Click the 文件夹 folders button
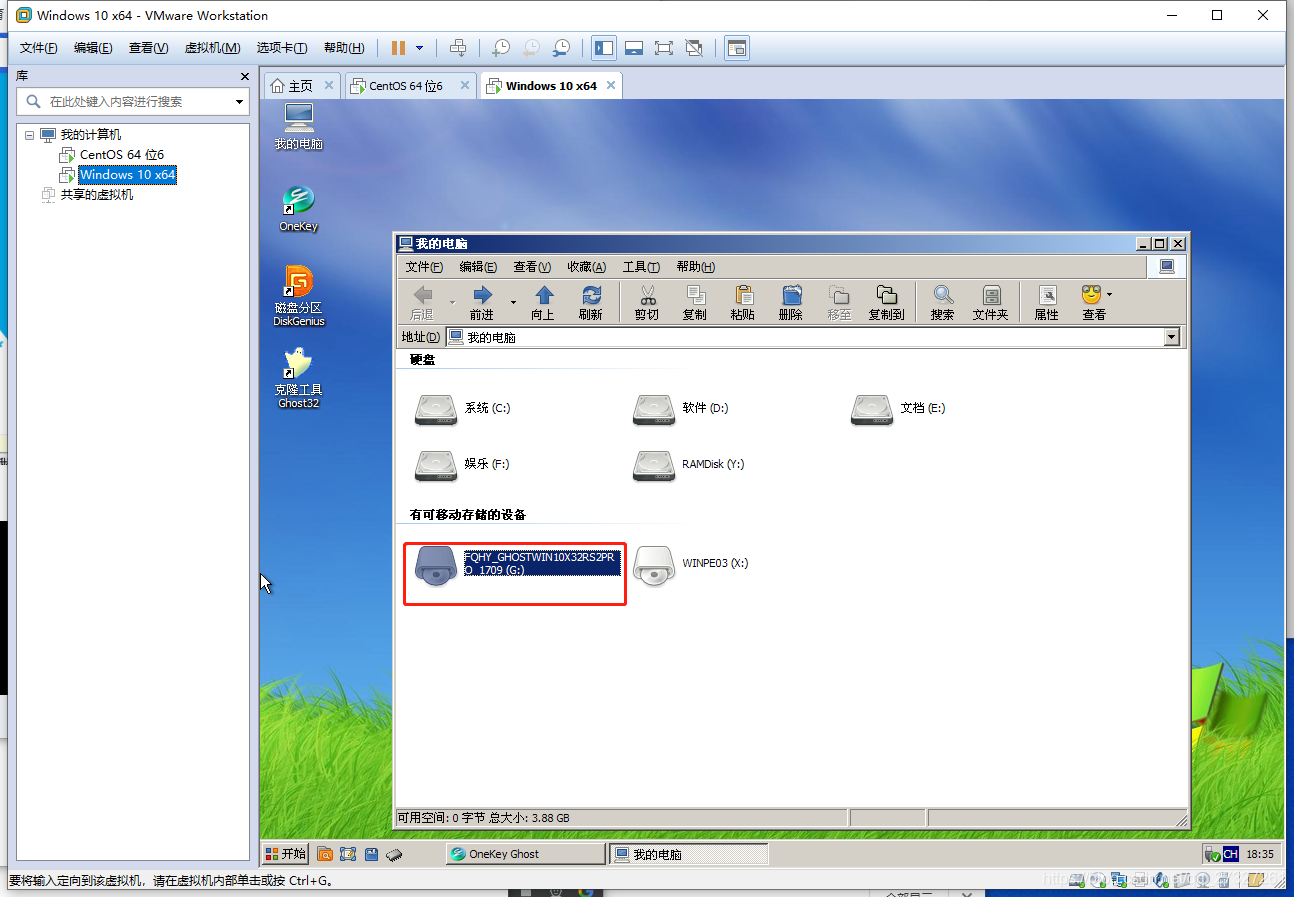 point(991,302)
